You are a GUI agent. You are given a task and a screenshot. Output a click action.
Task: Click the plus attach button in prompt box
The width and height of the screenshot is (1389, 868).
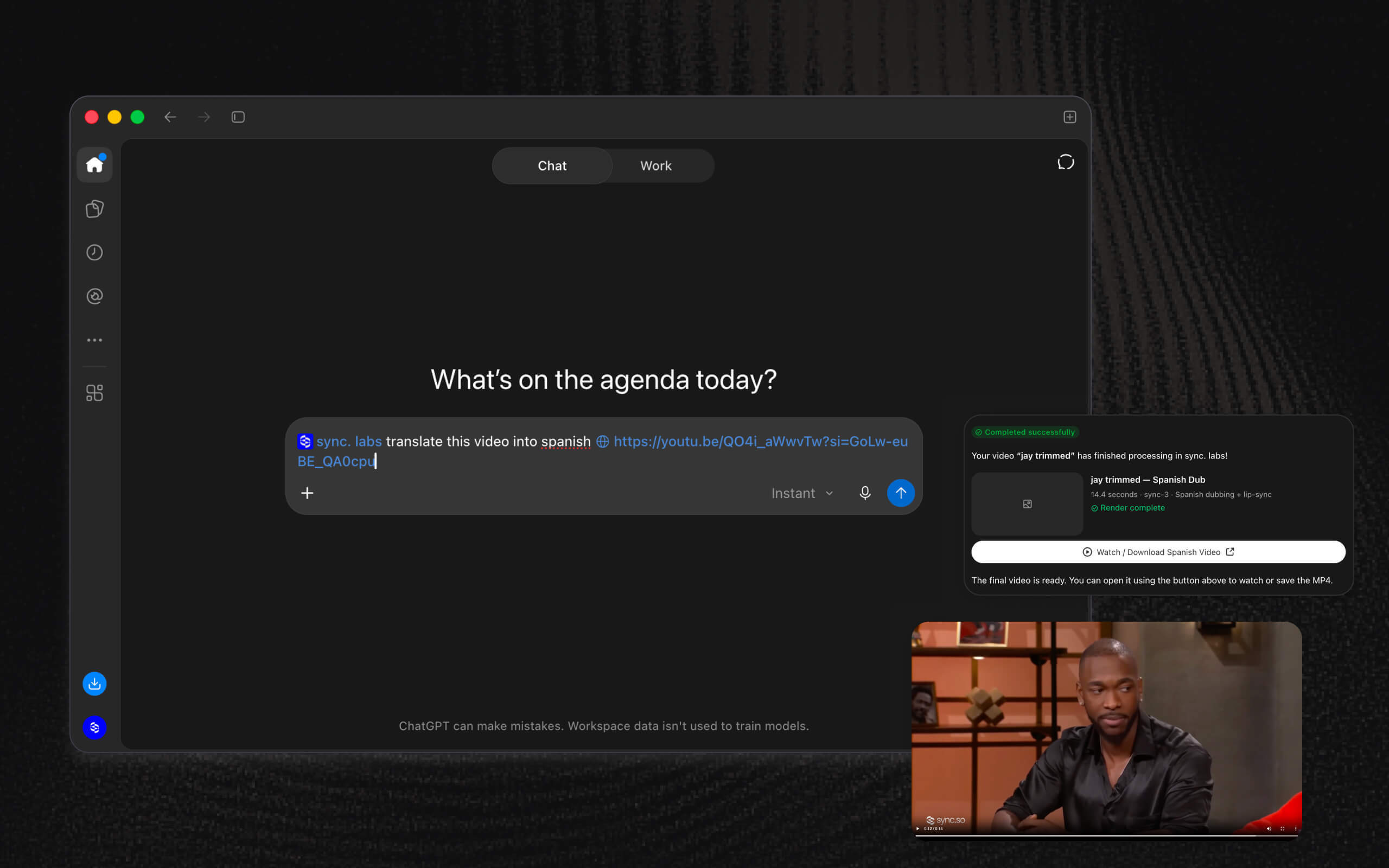(x=307, y=493)
